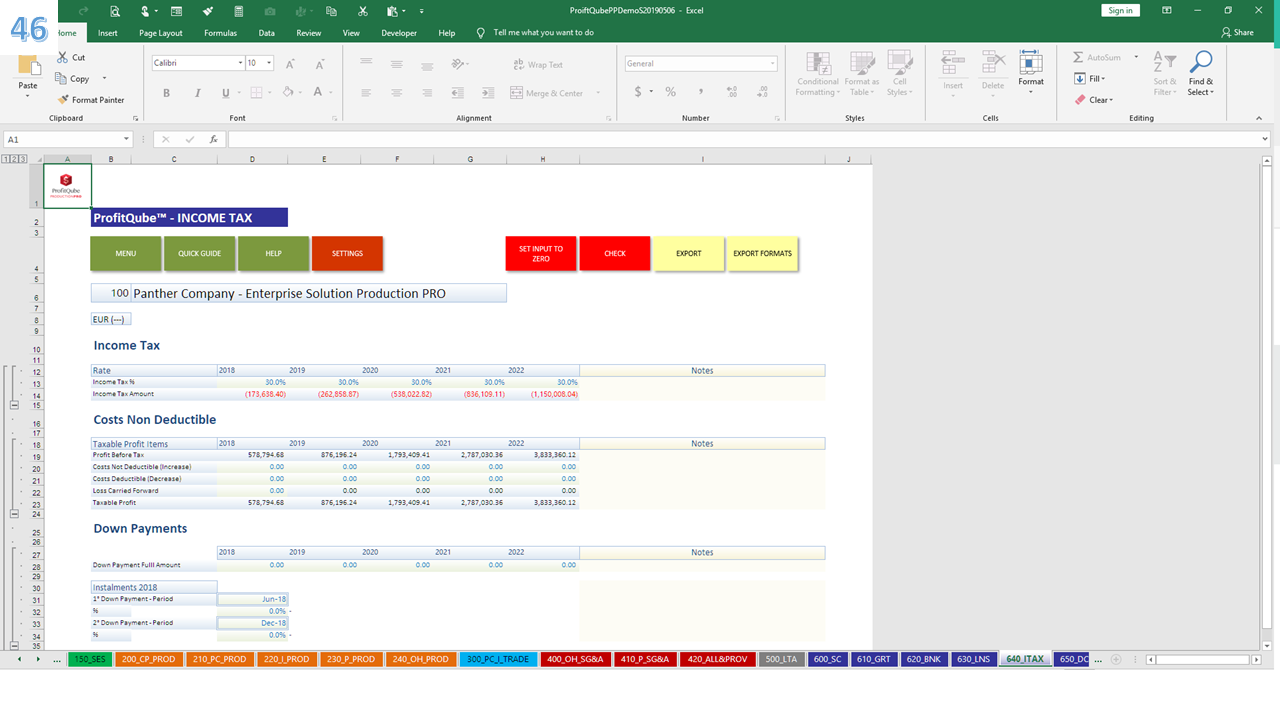
Task: Click the Paste clipboard icon
Action: [x=28, y=66]
